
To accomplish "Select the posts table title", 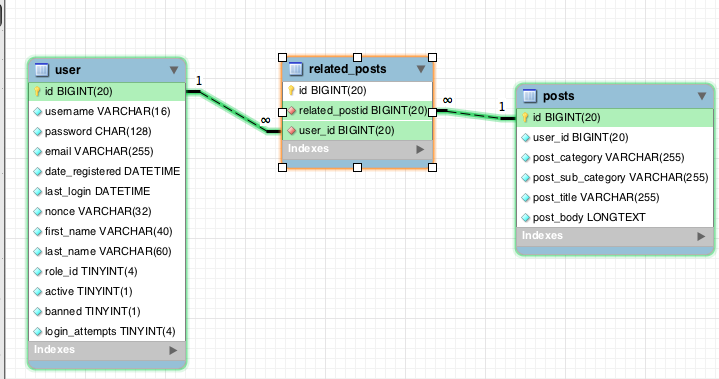I will (559, 96).
